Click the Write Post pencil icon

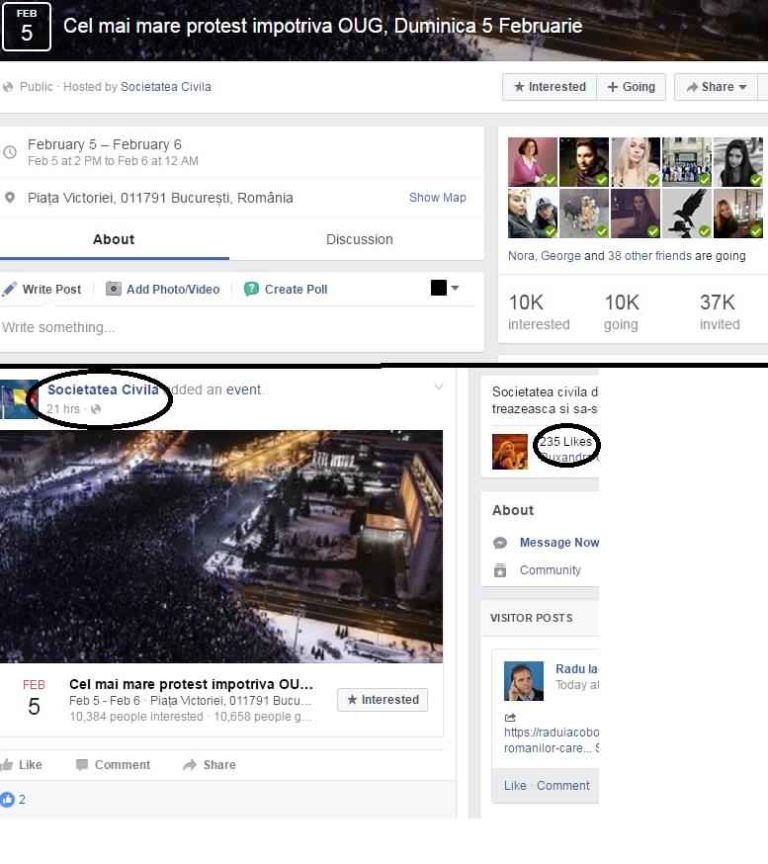pos(9,289)
